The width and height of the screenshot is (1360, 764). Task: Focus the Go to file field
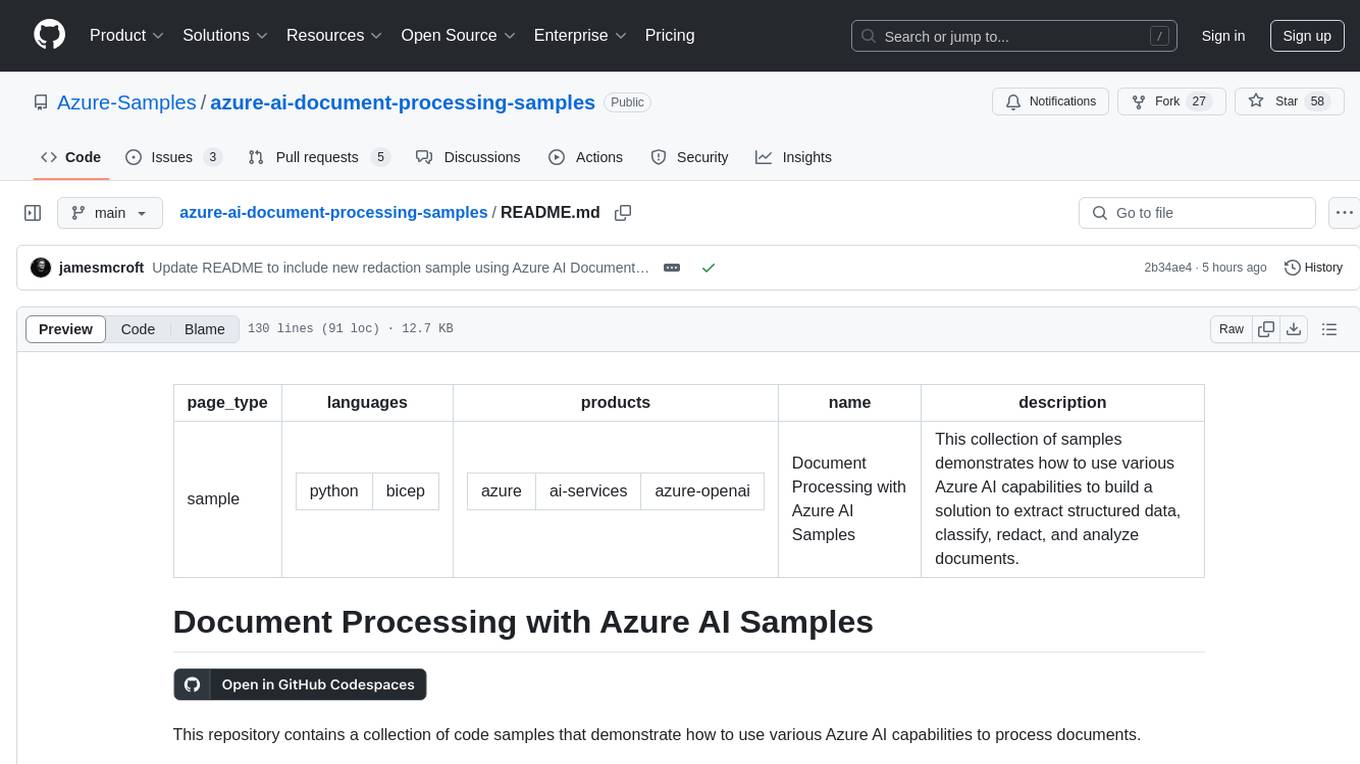1197,213
